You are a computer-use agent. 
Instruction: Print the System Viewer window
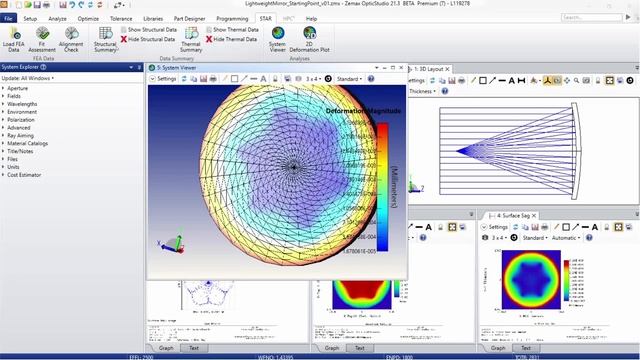point(213,79)
